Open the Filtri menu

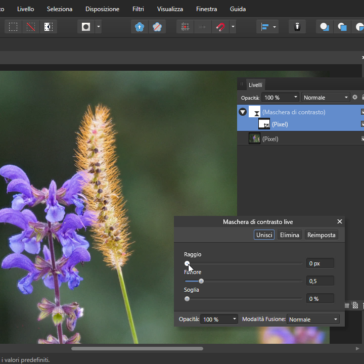[x=138, y=9]
